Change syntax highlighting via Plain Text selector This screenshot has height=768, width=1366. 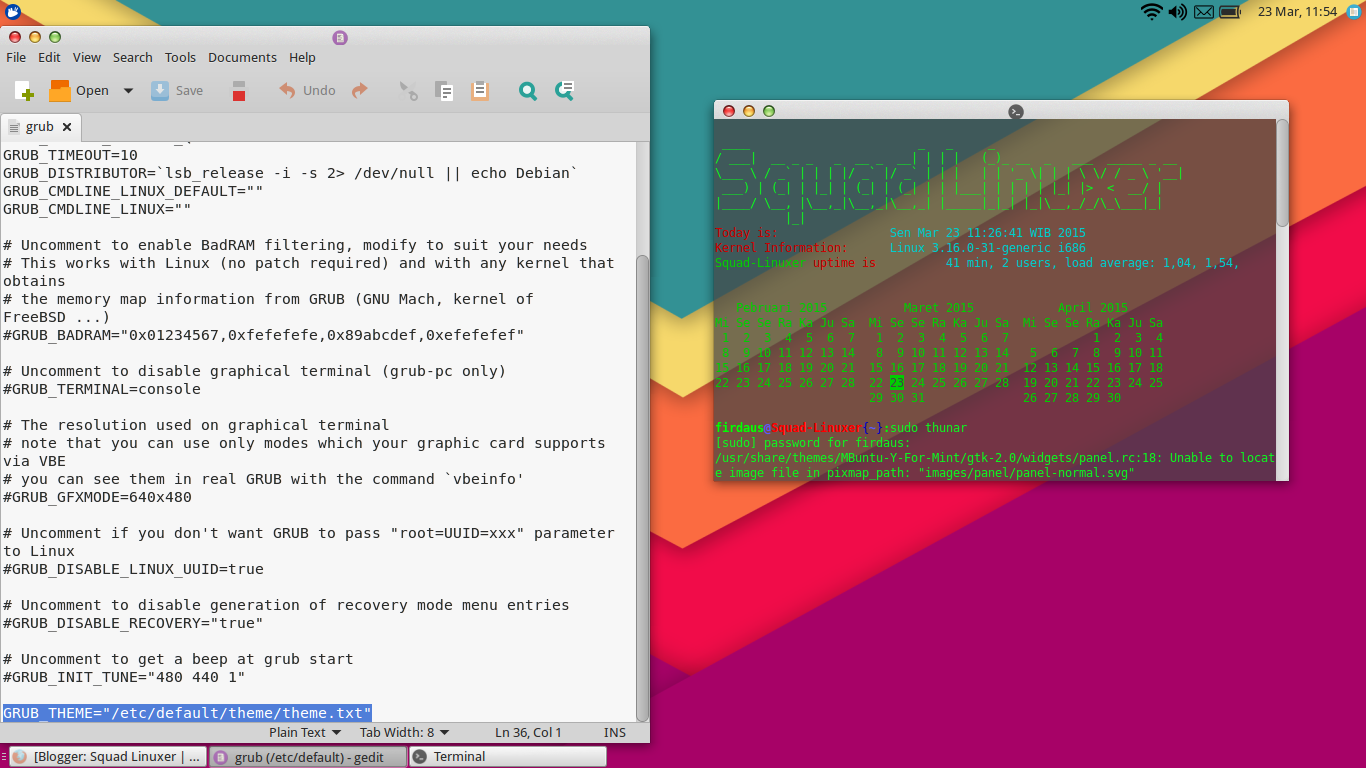[x=302, y=732]
